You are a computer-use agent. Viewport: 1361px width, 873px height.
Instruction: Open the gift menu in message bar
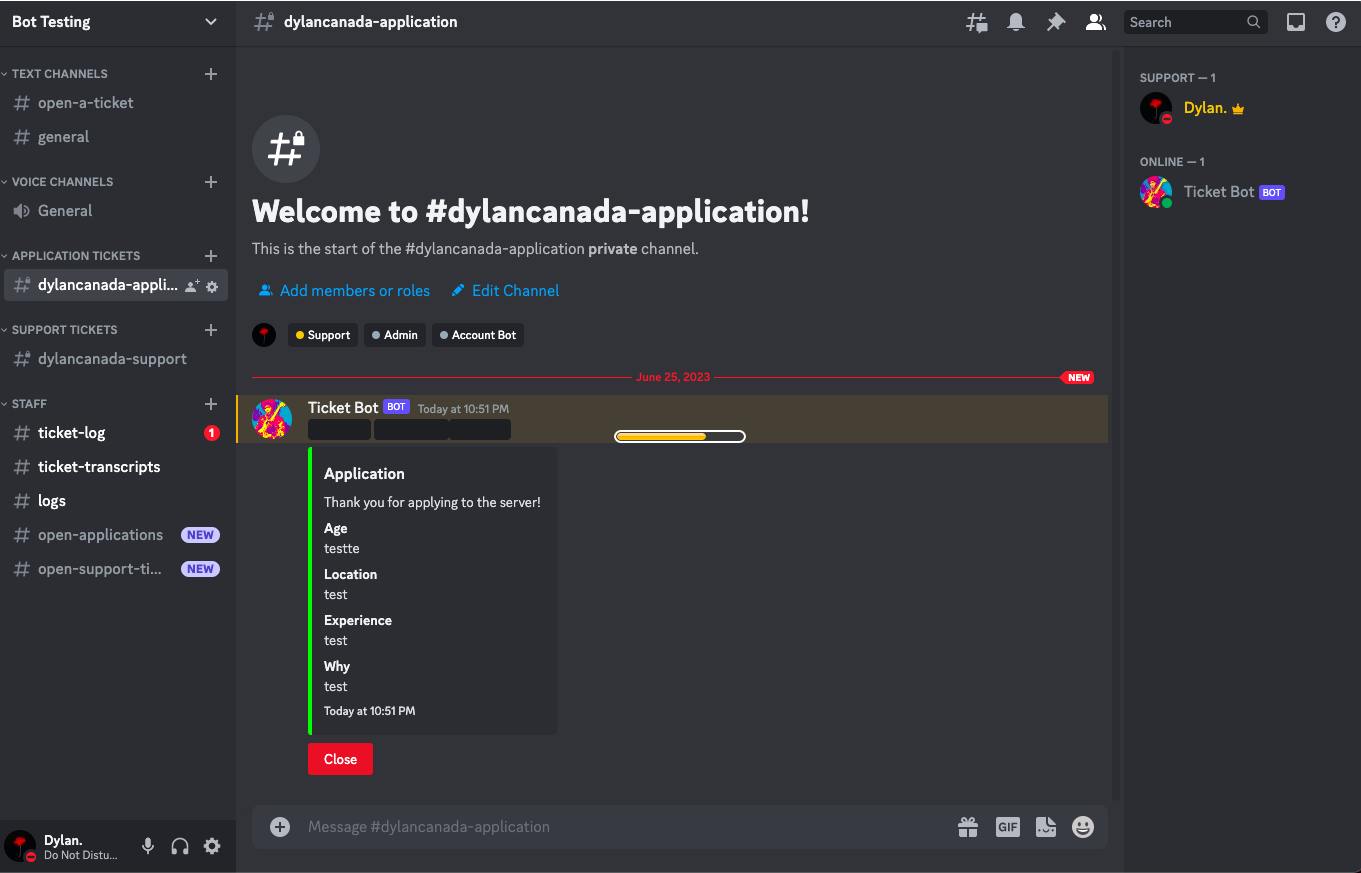click(x=968, y=827)
